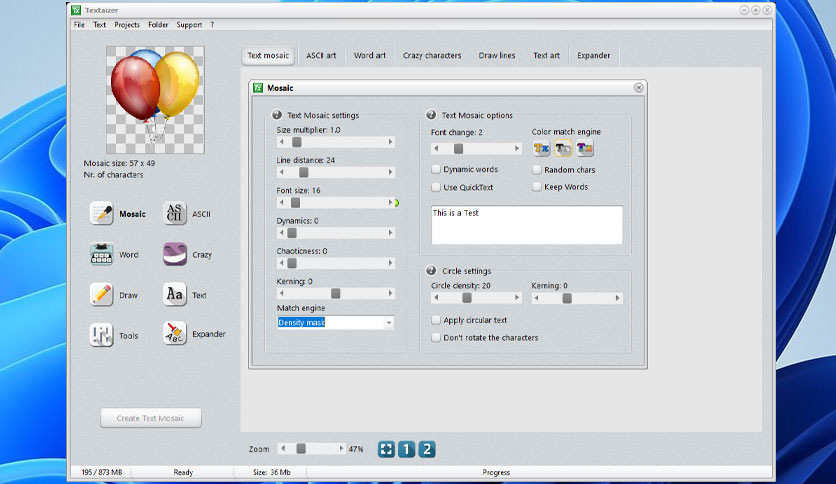The width and height of the screenshot is (836, 484).
Task: Open the Match engine dropdown
Action: [389, 322]
